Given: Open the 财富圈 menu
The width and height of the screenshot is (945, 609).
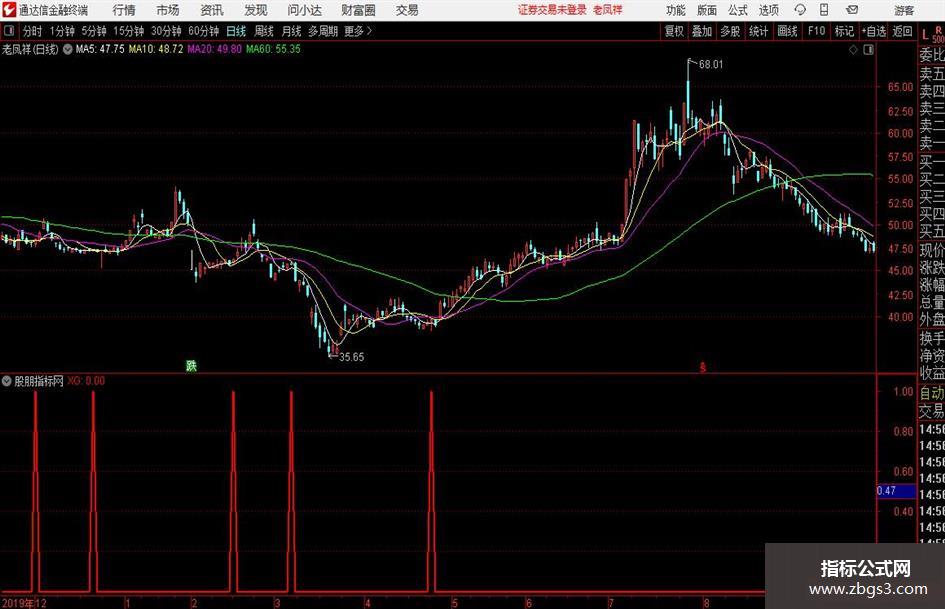Looking at the screenshot, I should [x=358, y=10].
